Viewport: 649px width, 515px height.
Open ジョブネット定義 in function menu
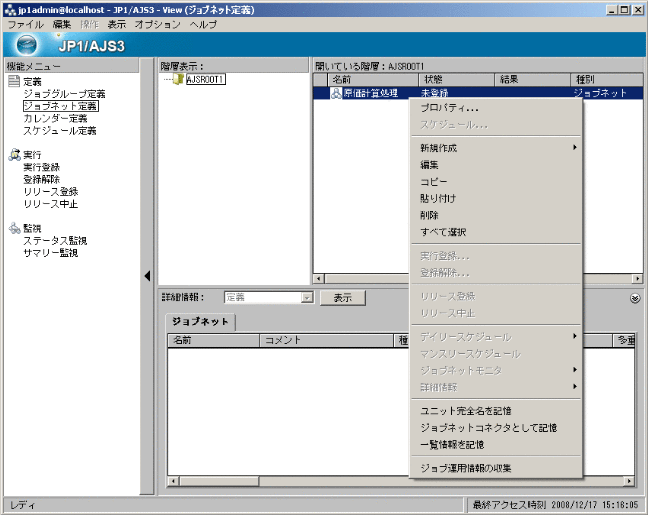[x=61, y=106]
